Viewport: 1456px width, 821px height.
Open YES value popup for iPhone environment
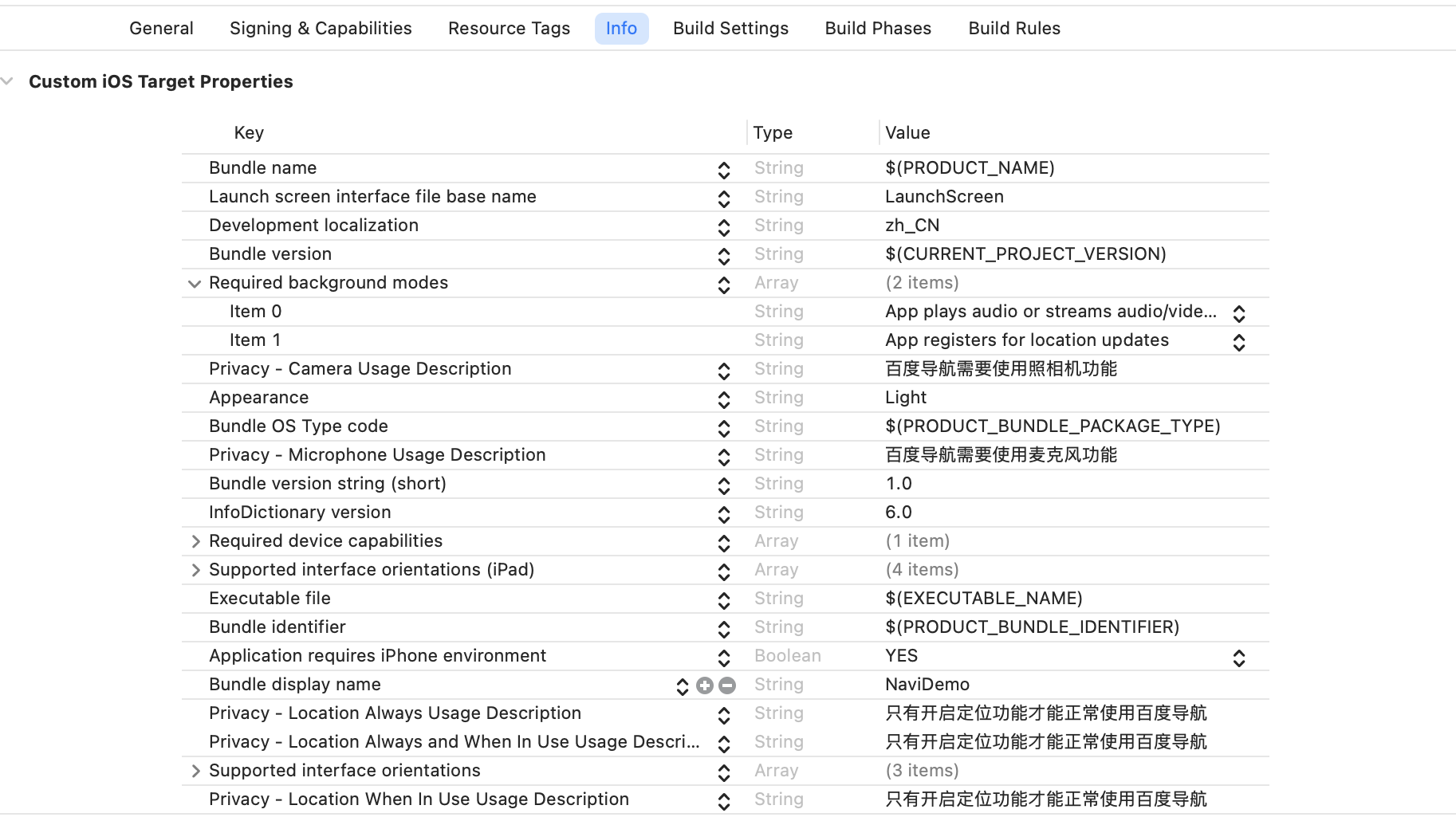pos(1238,658)
